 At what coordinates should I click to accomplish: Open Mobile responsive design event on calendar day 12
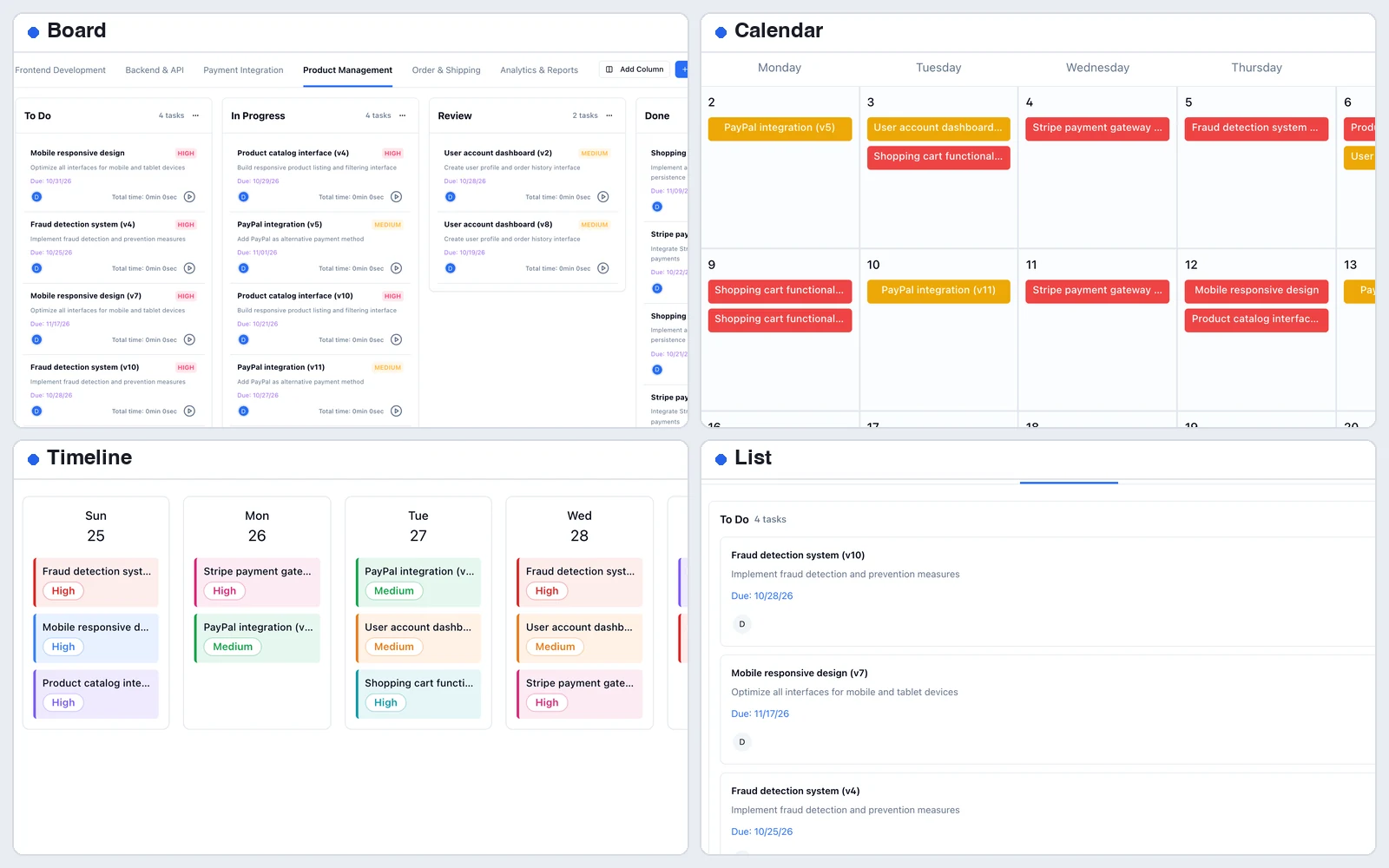[1256, 291]
